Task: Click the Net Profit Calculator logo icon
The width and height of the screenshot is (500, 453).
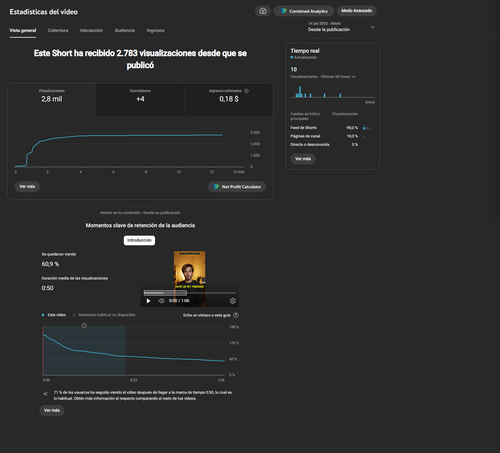Action: pos(216,187)
